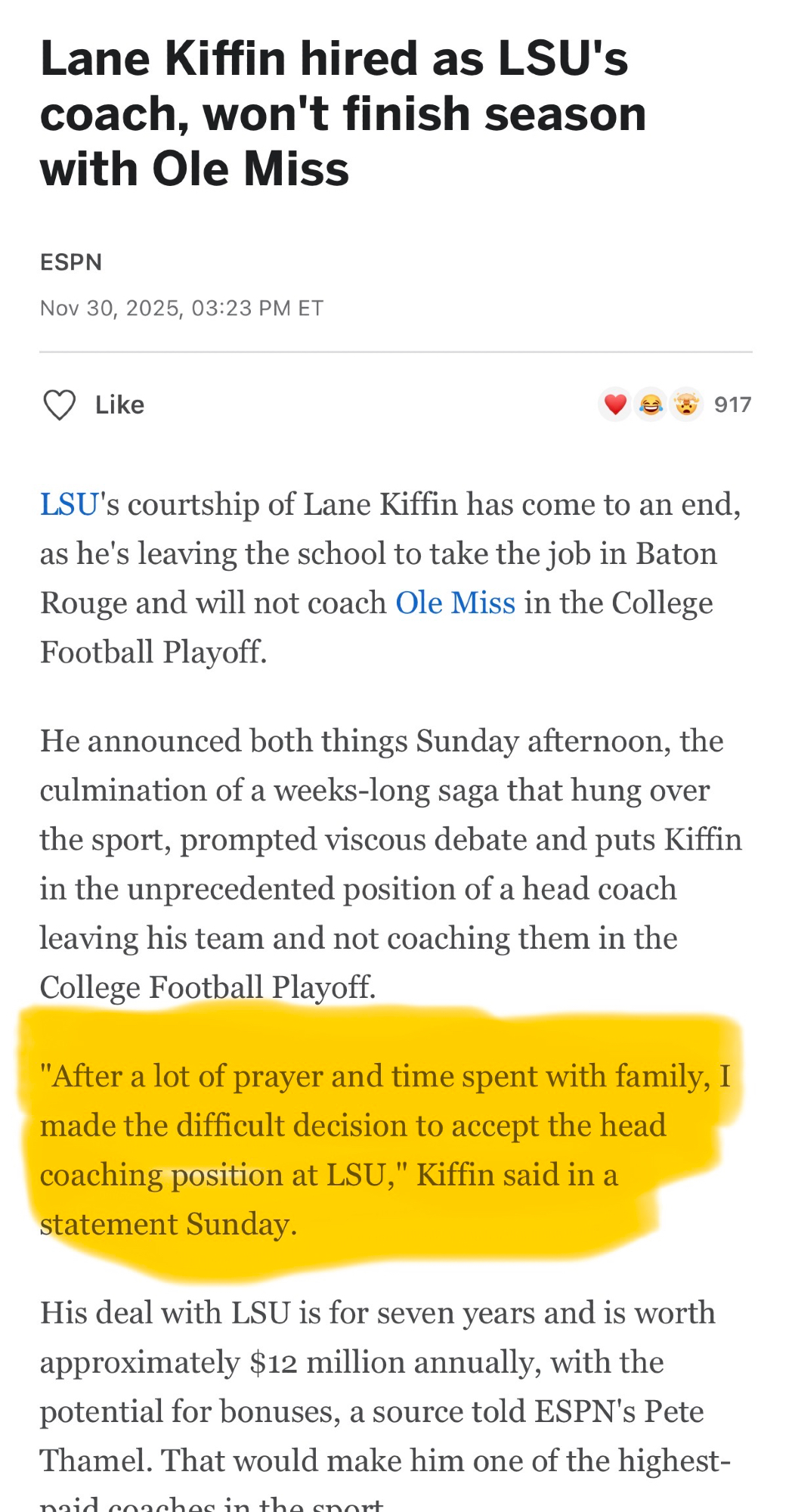Tap the heart outline Like icon
The height and width of the screenshot is (1512, 792).
click(59, 405)
